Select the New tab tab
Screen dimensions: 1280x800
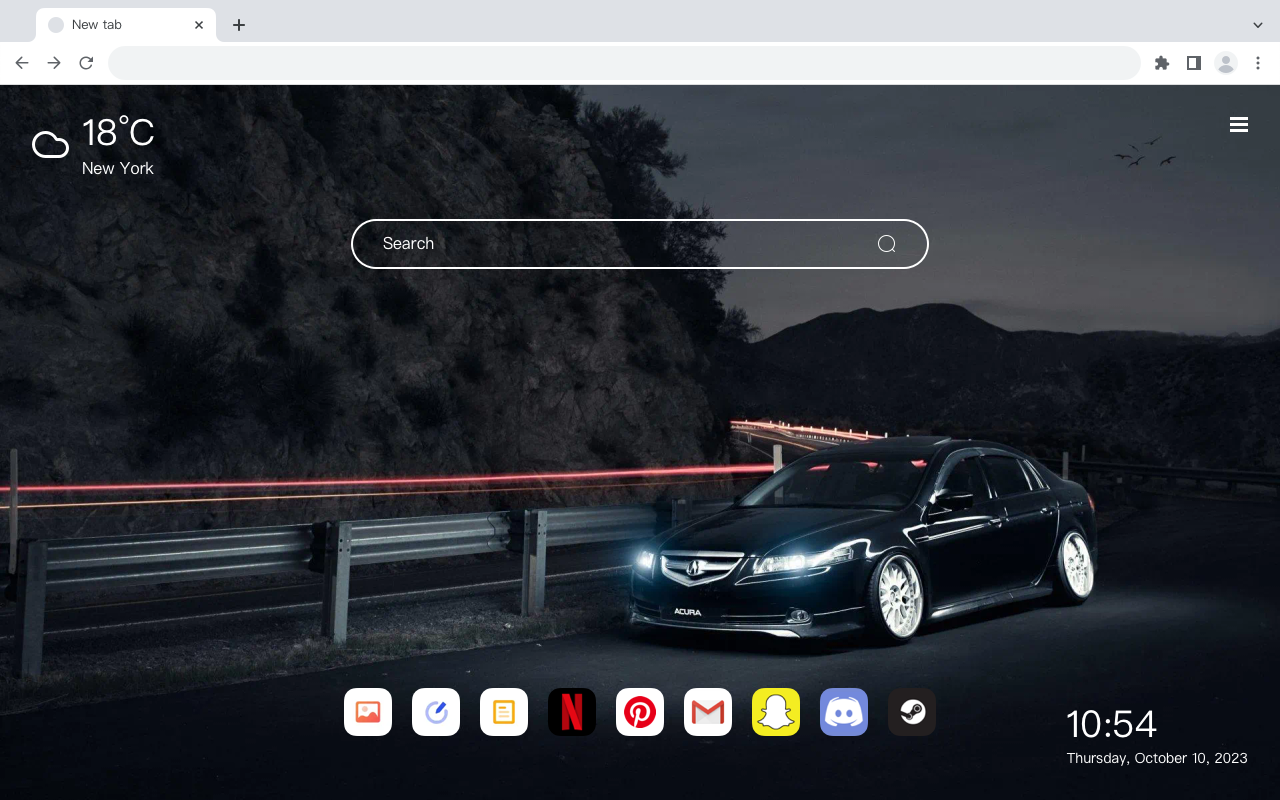126,25
